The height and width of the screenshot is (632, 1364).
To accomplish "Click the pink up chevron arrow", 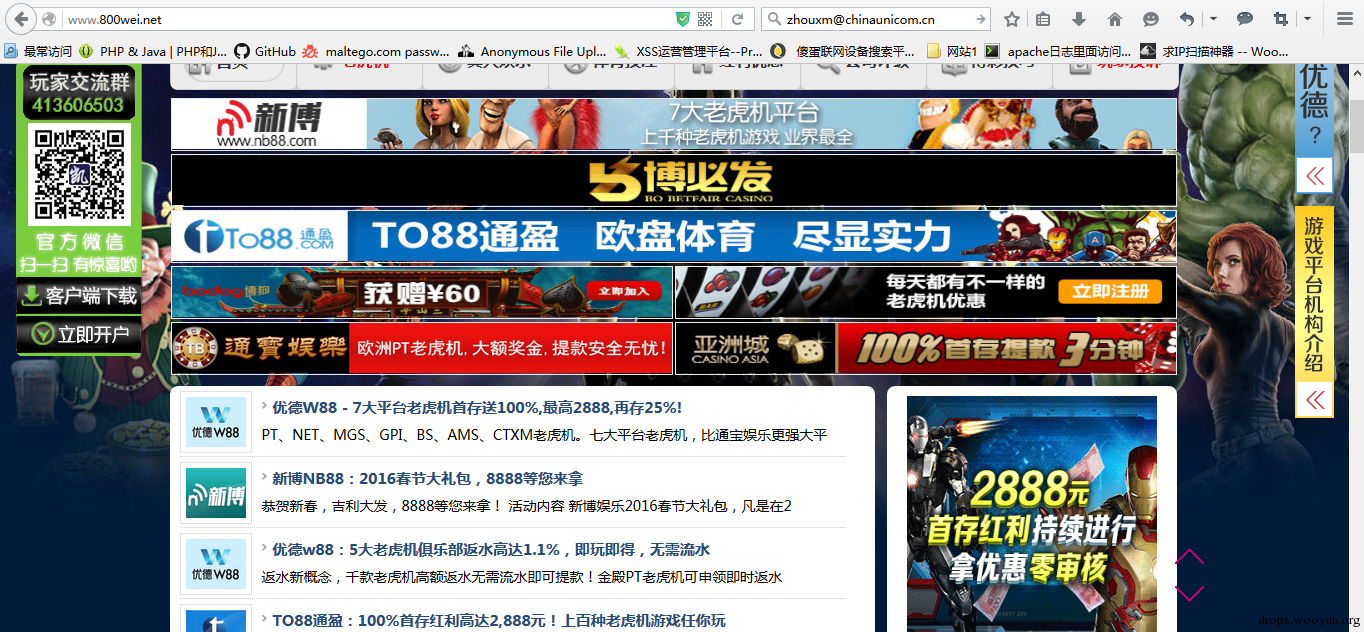I will (x=1190, y=558).
